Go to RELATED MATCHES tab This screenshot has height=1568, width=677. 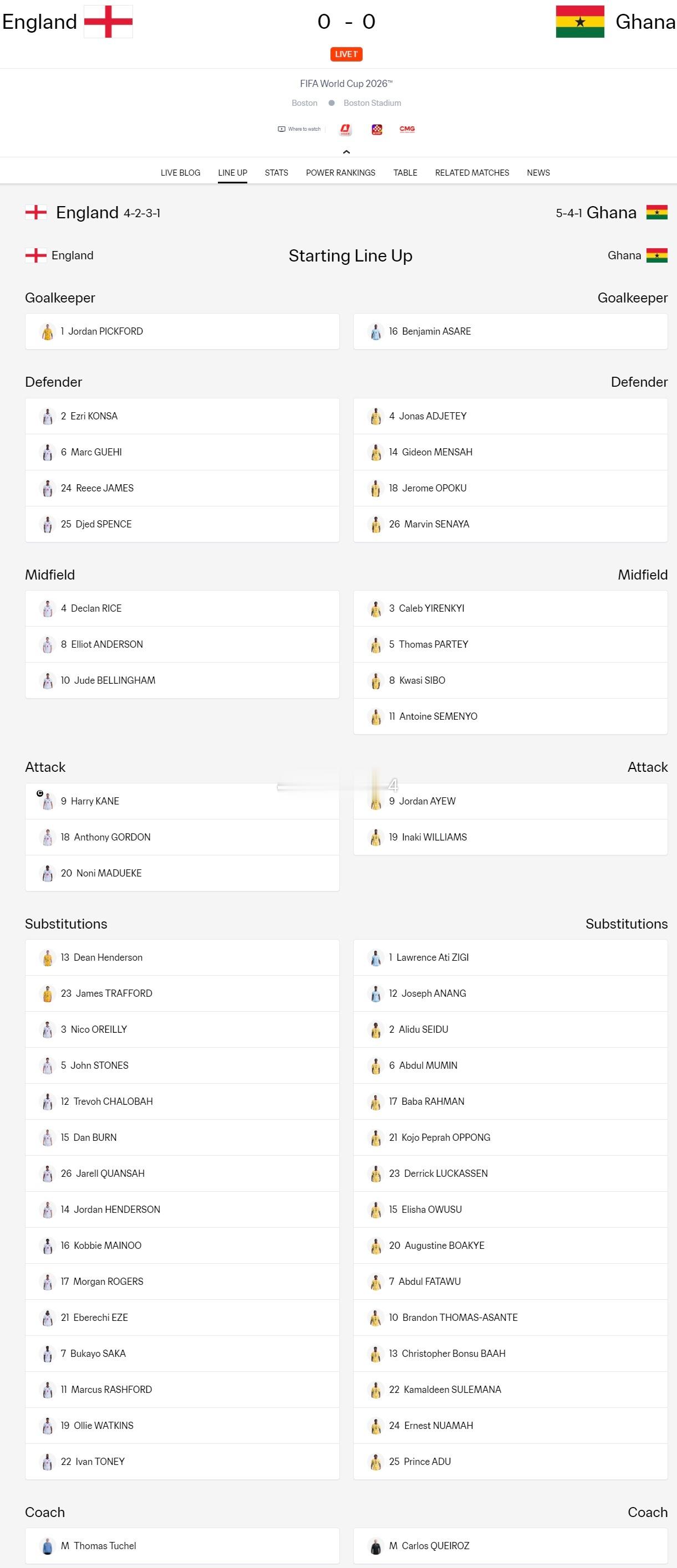click(472, 173)
